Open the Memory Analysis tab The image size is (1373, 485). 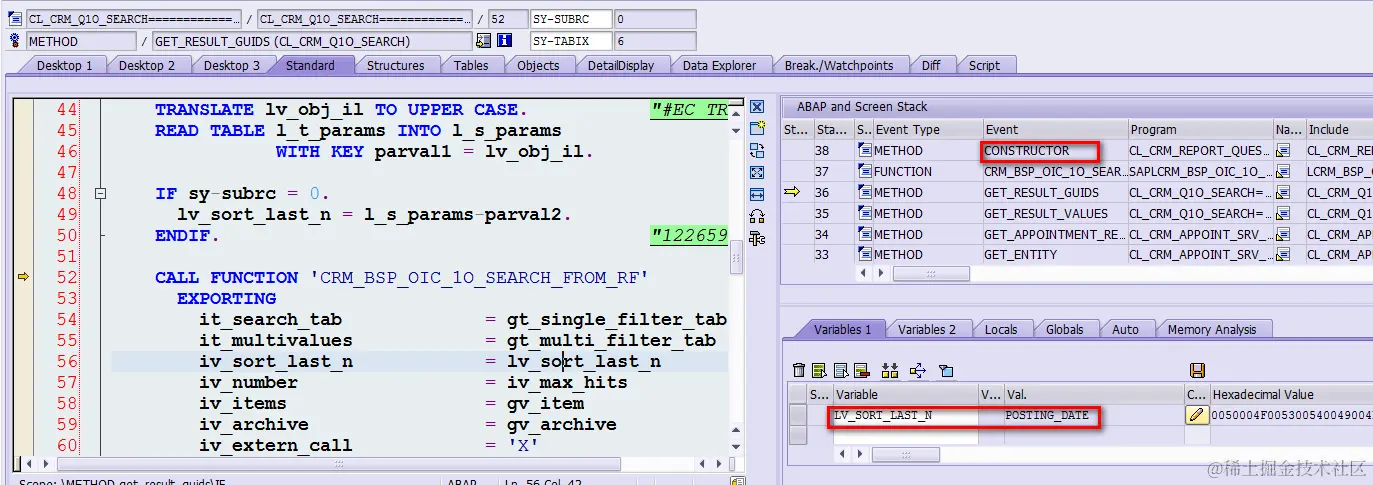[x=1212, y=329]
